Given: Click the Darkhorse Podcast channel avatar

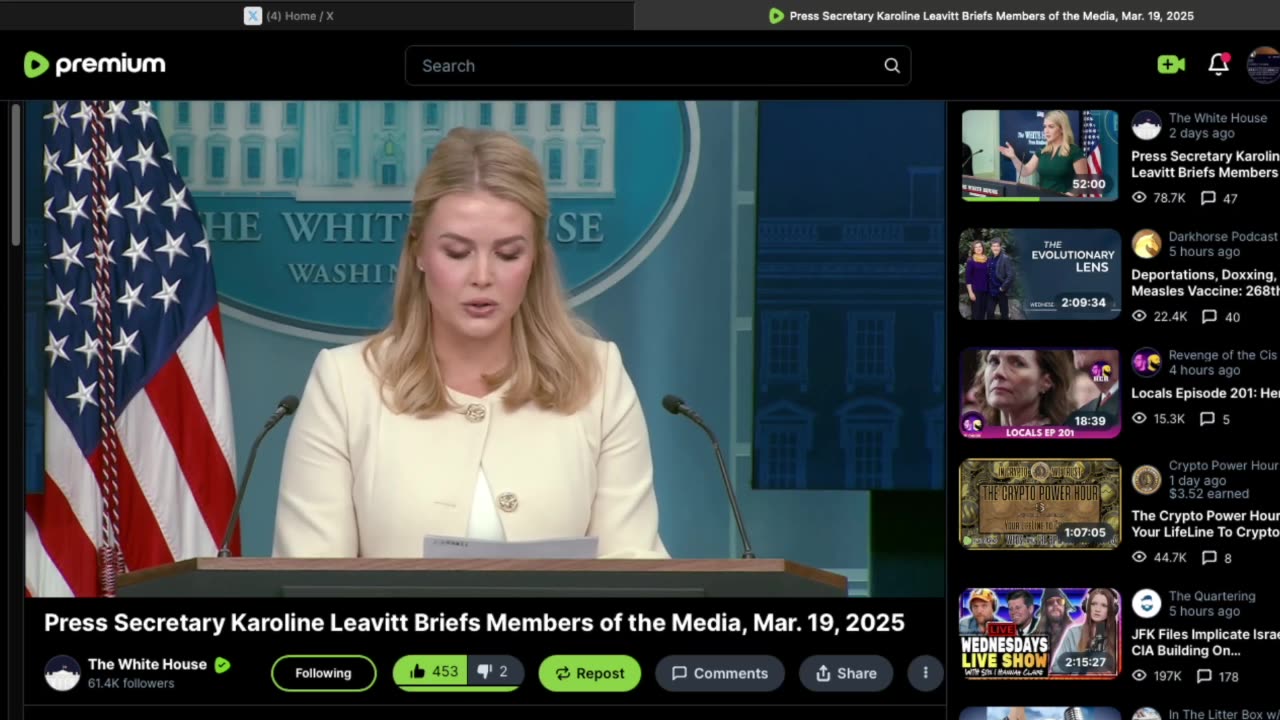Looking at the screenshot, I should (x=1147, y=244).
